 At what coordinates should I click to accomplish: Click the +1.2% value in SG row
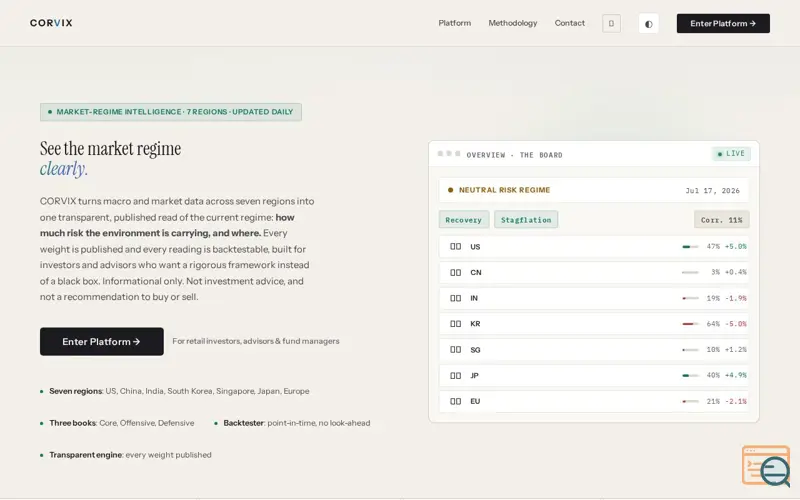point(735,349)
